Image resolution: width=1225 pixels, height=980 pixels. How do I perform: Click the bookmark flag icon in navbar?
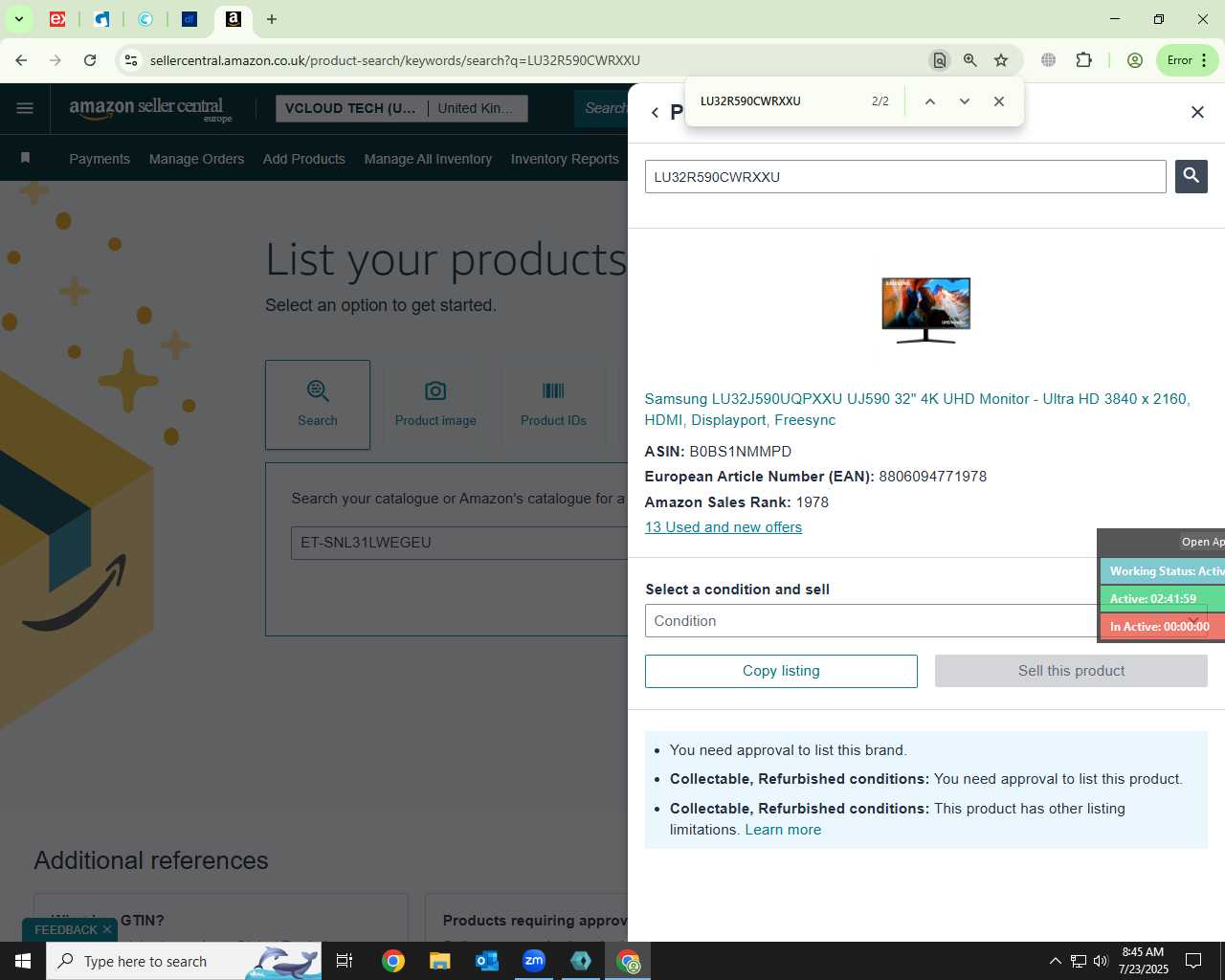pyautogui.click(x=26, y=158)
